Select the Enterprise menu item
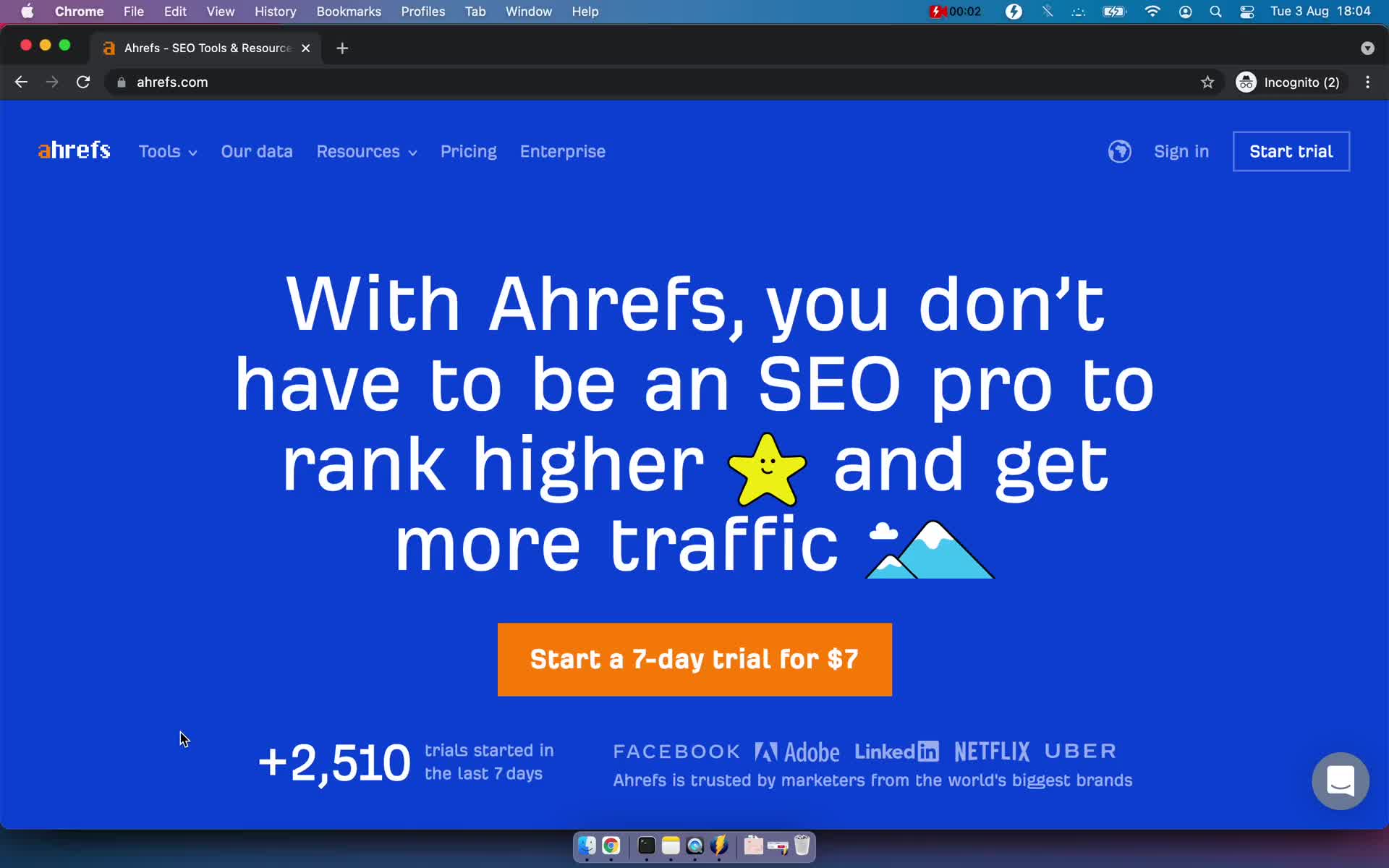1389x868 pixels. point(563,151)
